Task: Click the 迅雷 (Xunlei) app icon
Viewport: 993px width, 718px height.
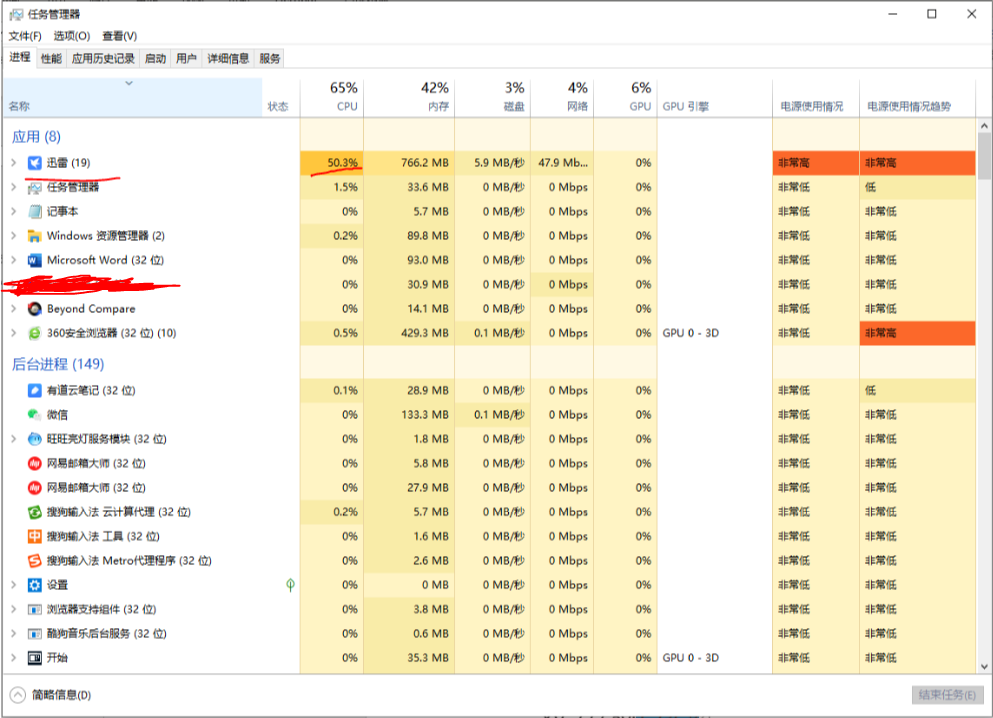Action: click(35, 163)
